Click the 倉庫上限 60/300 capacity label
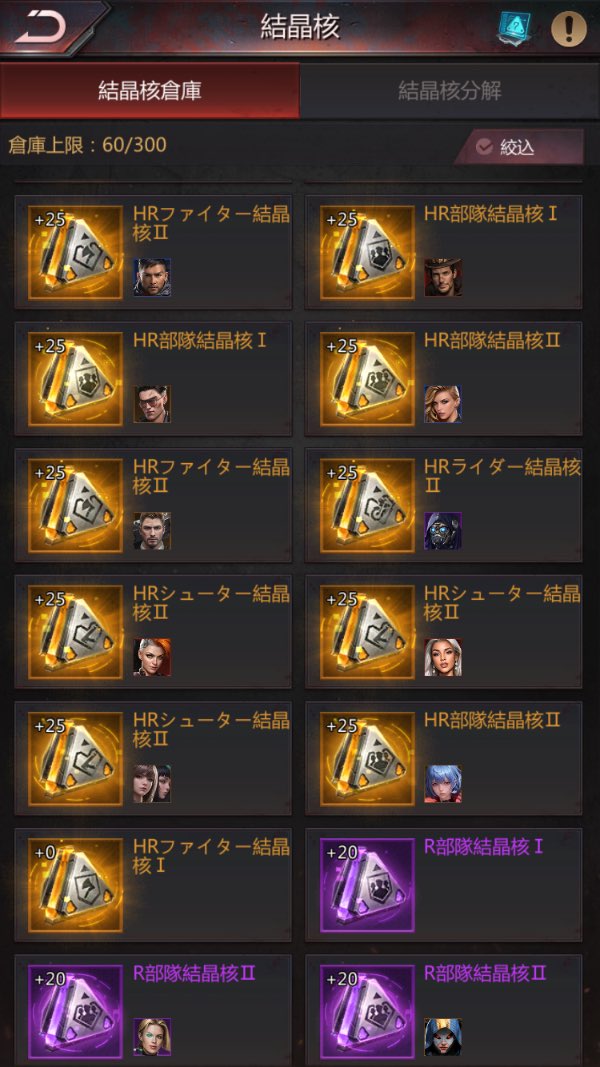Viewport: 600px width, 1067px height. point(87,145)
